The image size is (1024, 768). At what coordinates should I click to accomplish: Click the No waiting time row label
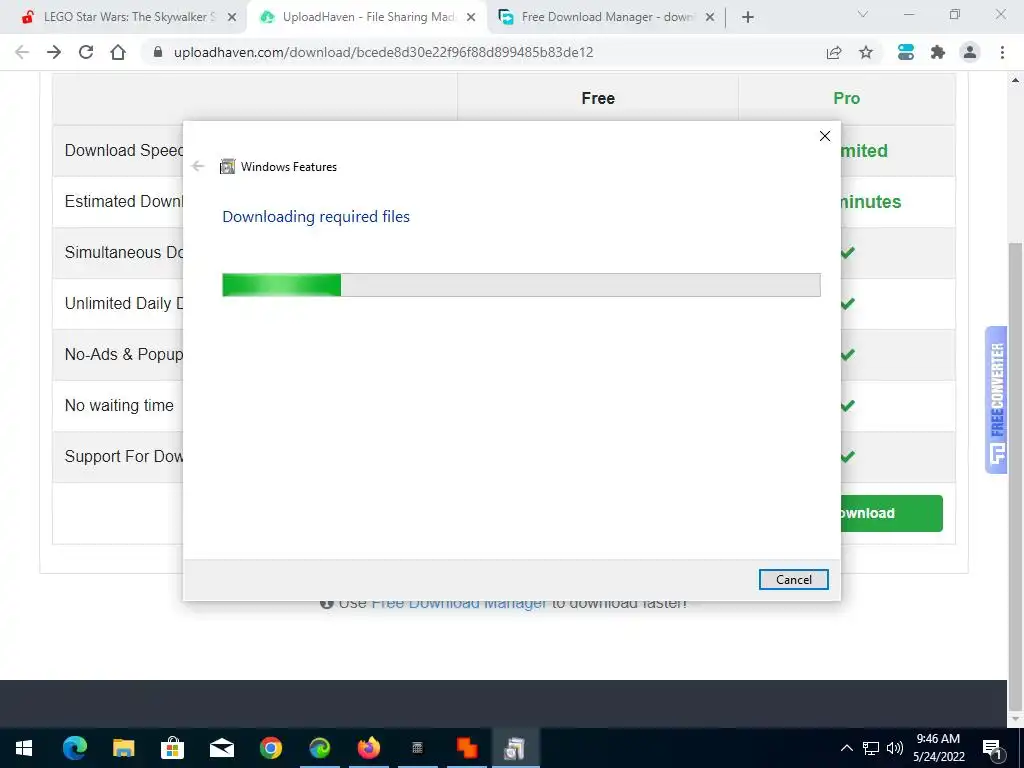coord(119,406)
